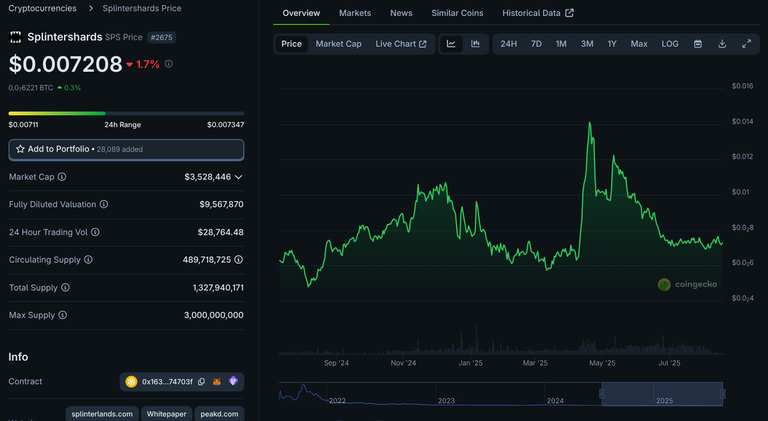Switch to candlestick chart view icon
This screenshot has height=421, width=768.
coord(475,44)
